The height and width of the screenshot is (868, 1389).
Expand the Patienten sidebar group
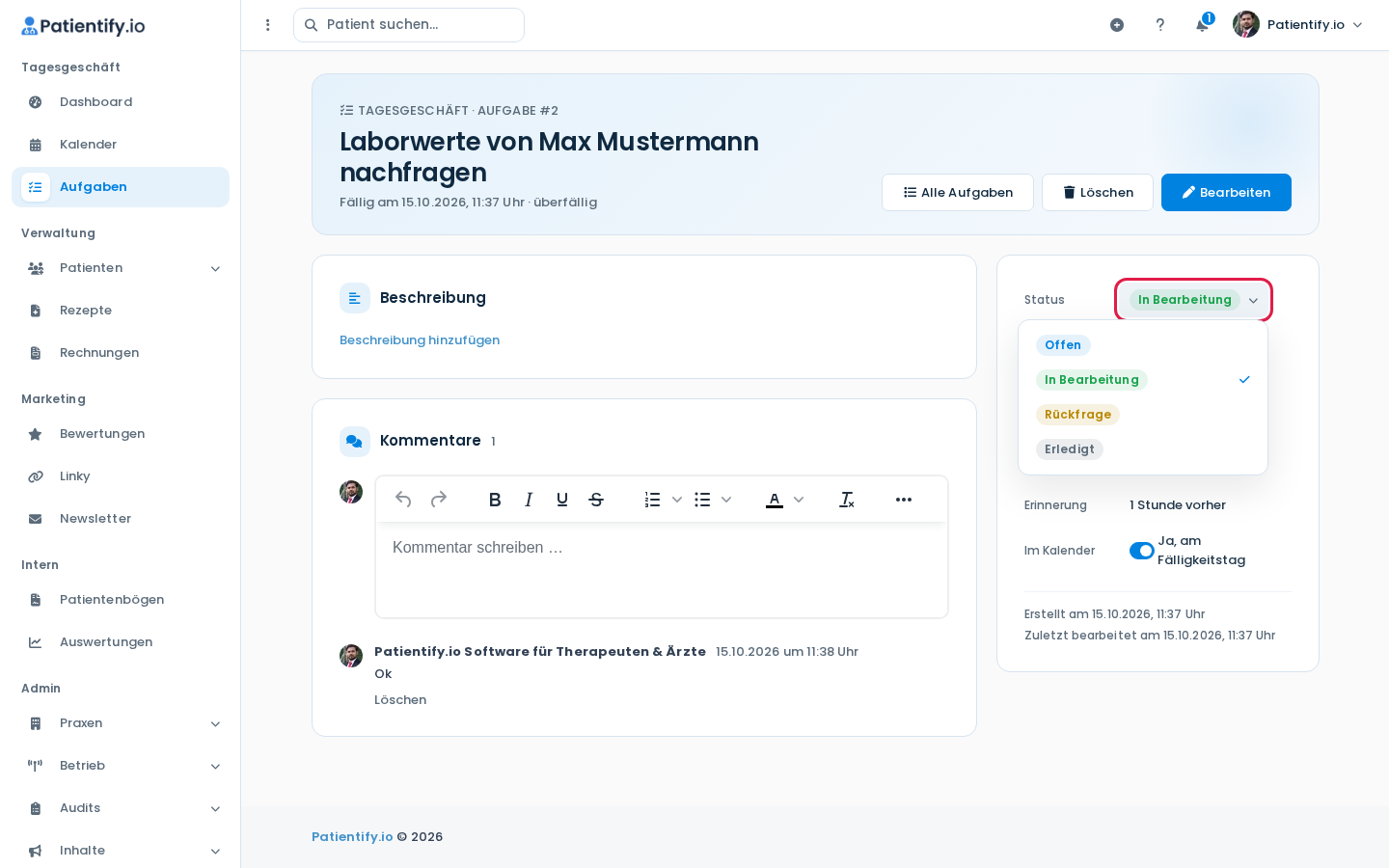tap(121, 268)
